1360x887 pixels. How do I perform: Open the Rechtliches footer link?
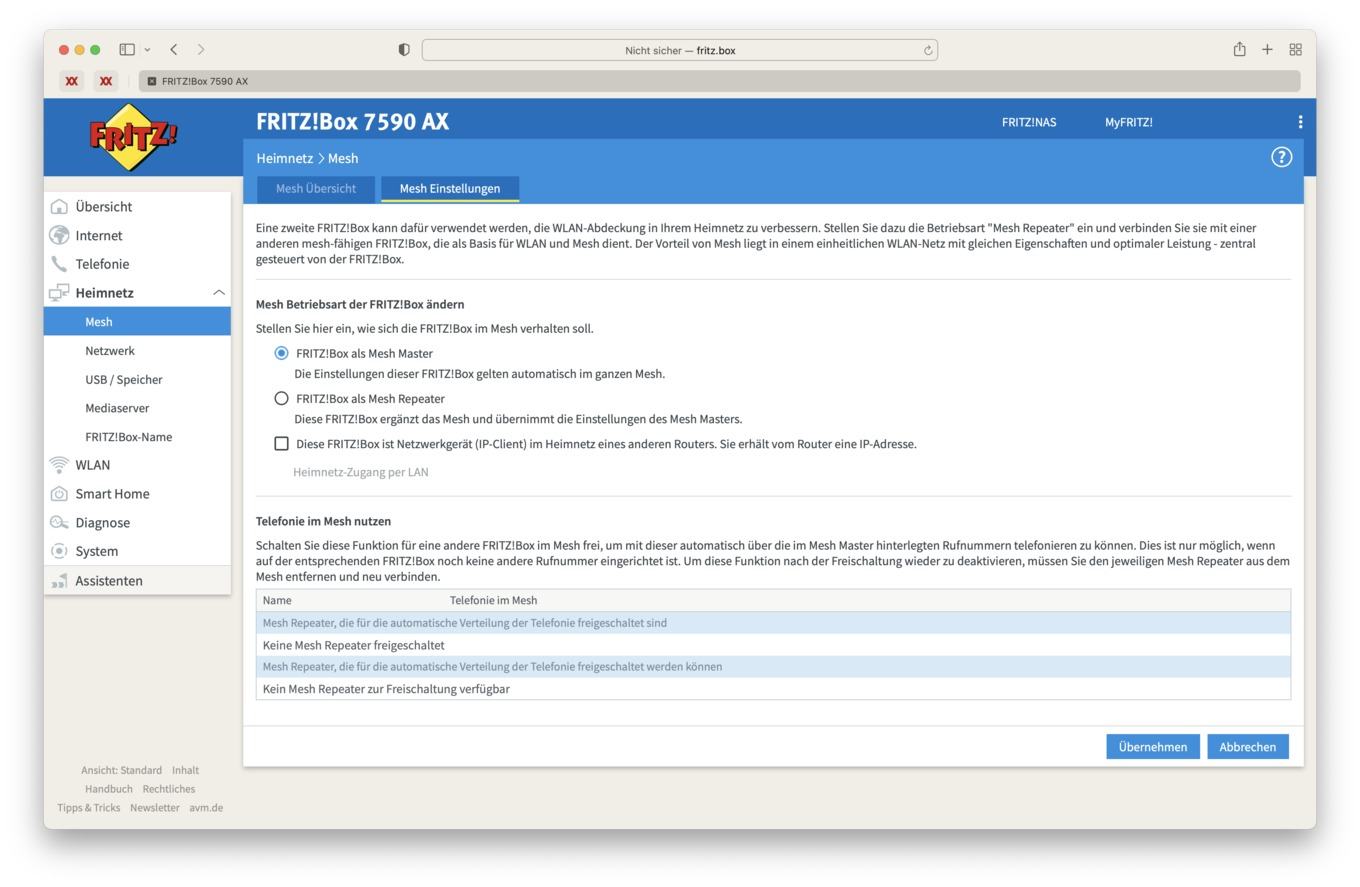(x=169, y=789)
